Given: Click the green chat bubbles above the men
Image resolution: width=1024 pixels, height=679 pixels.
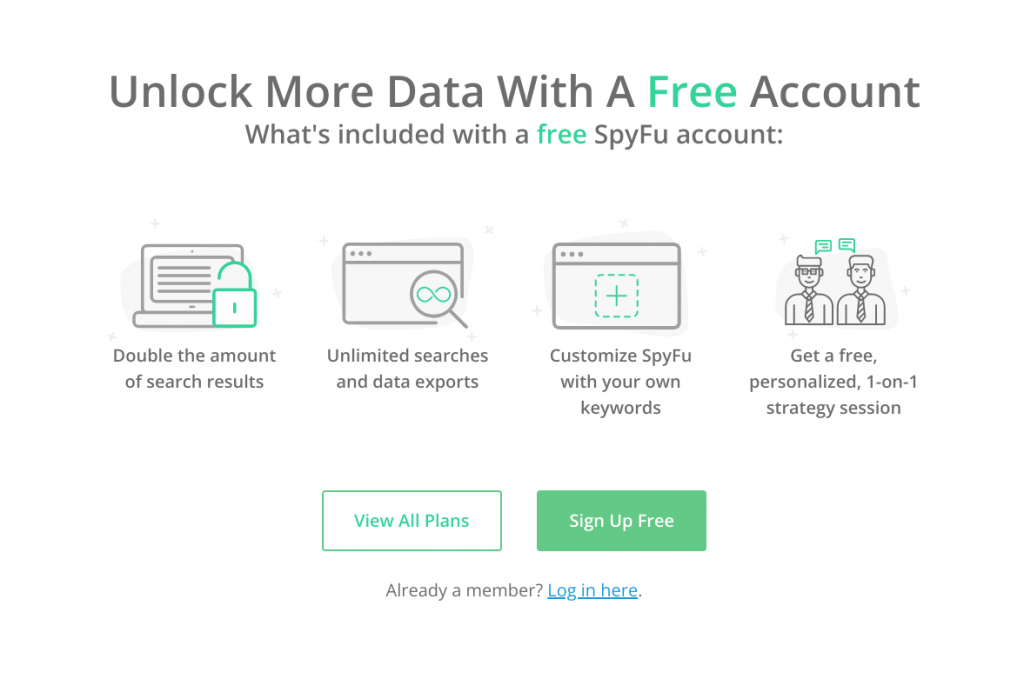Looking at the screenshot, I should coord(835,245).
